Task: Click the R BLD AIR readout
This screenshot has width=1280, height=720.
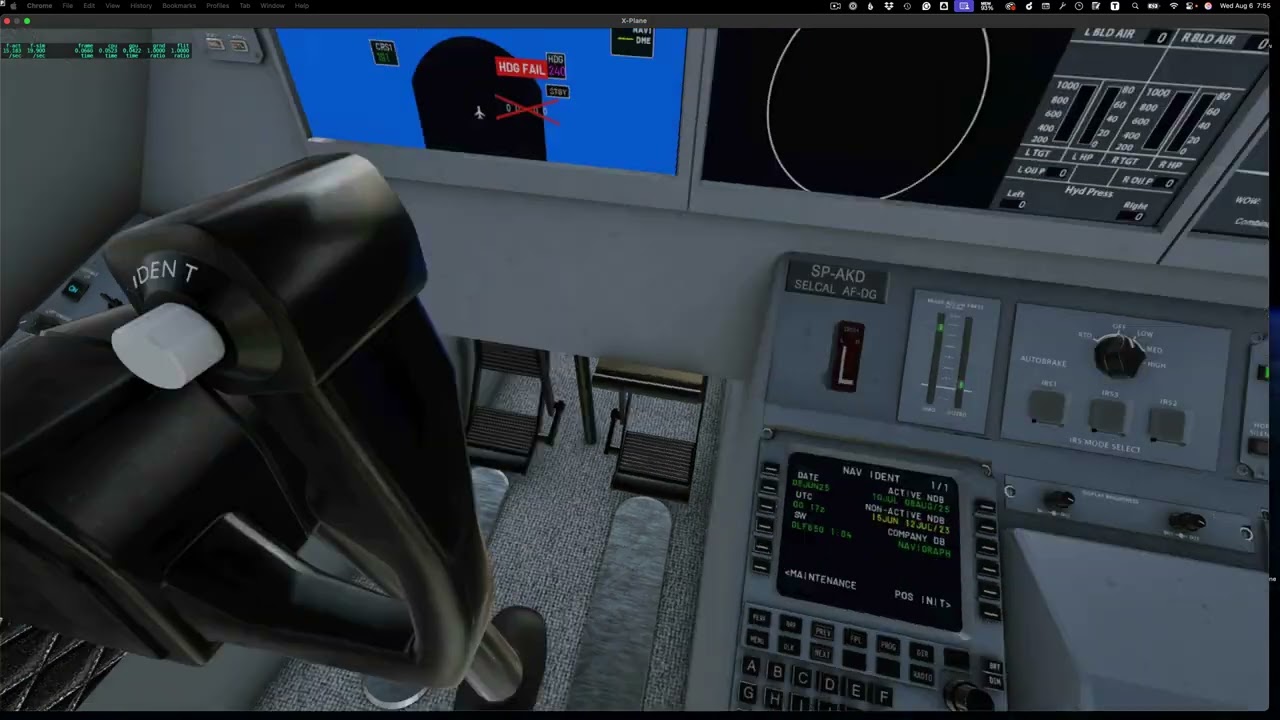Action: click(1225, 41)
